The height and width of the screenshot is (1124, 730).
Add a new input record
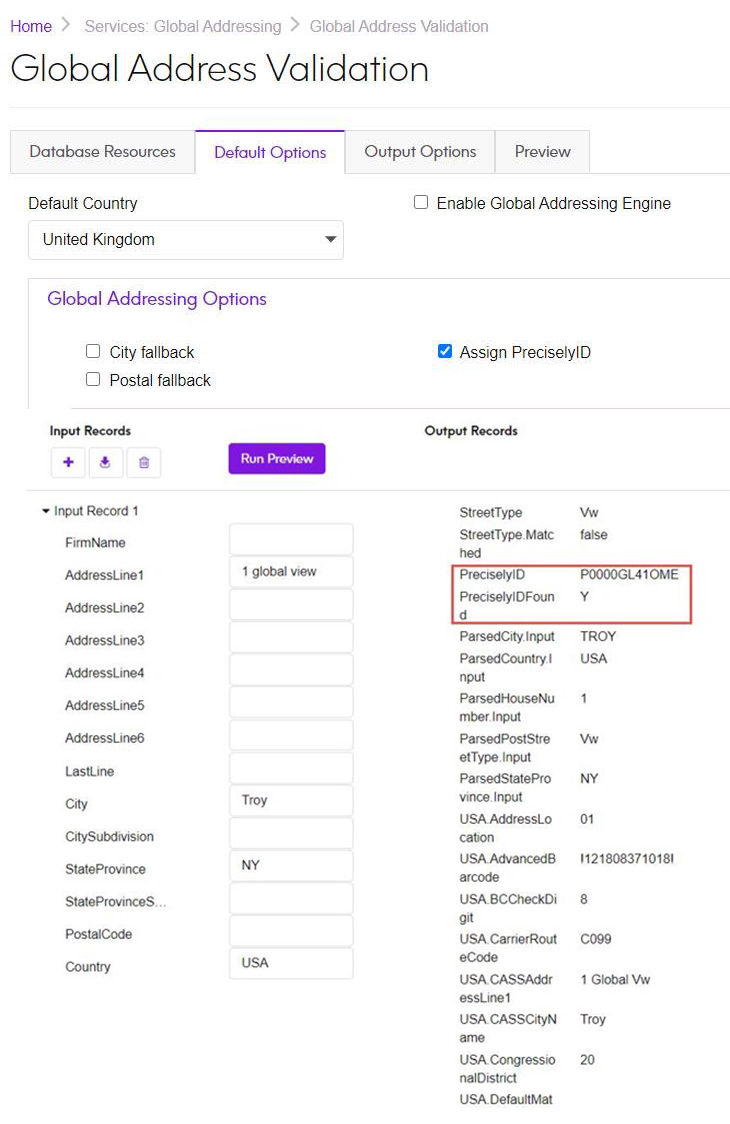coord(67,462)
